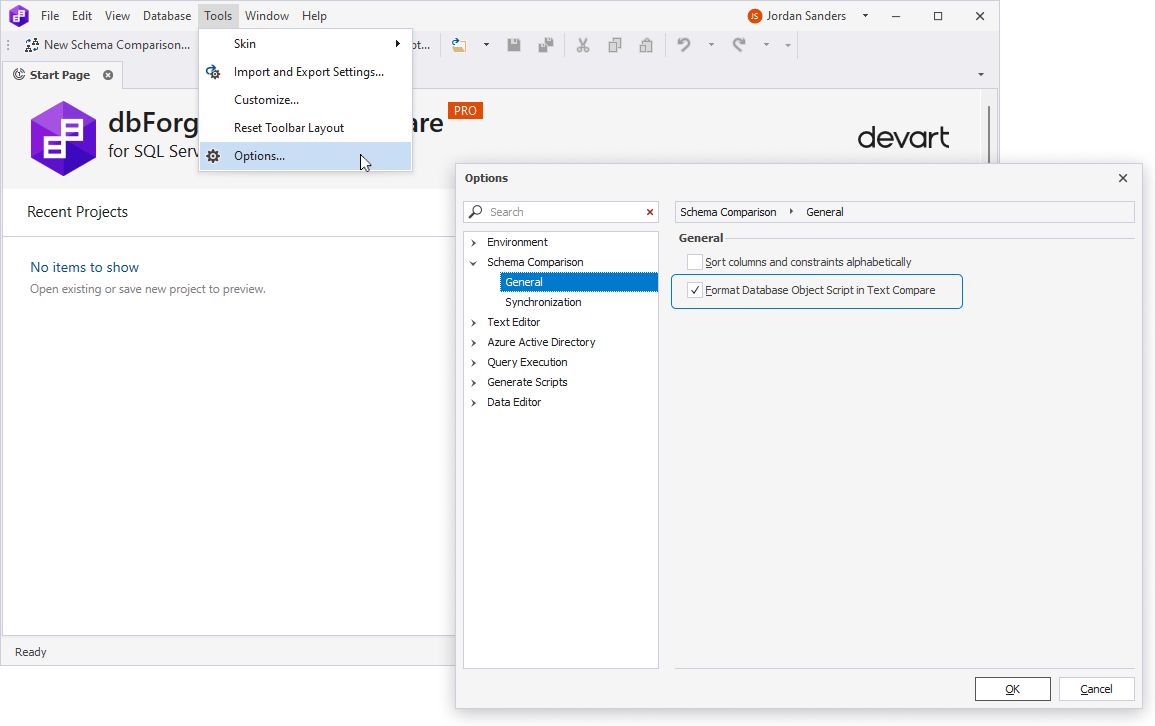This screenshot has height=726, width=1155.
Task: Open the Window menu
Action: [267, 15]
